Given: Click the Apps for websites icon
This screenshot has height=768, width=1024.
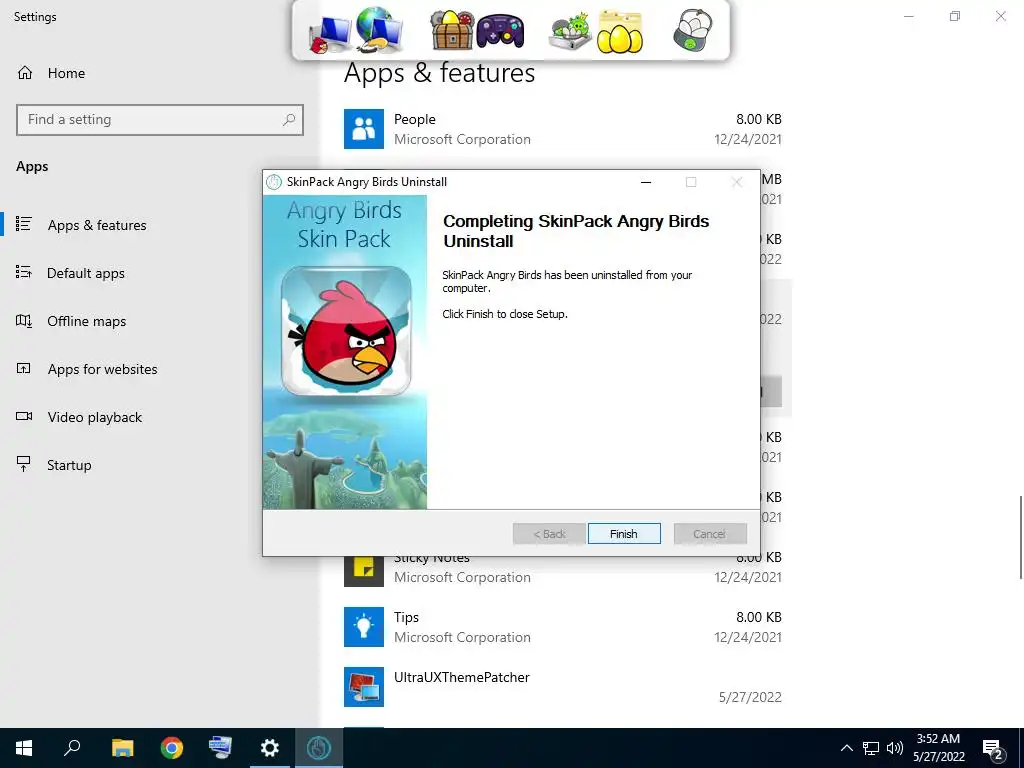Looking at the screenshot, I should pos(24,368).
